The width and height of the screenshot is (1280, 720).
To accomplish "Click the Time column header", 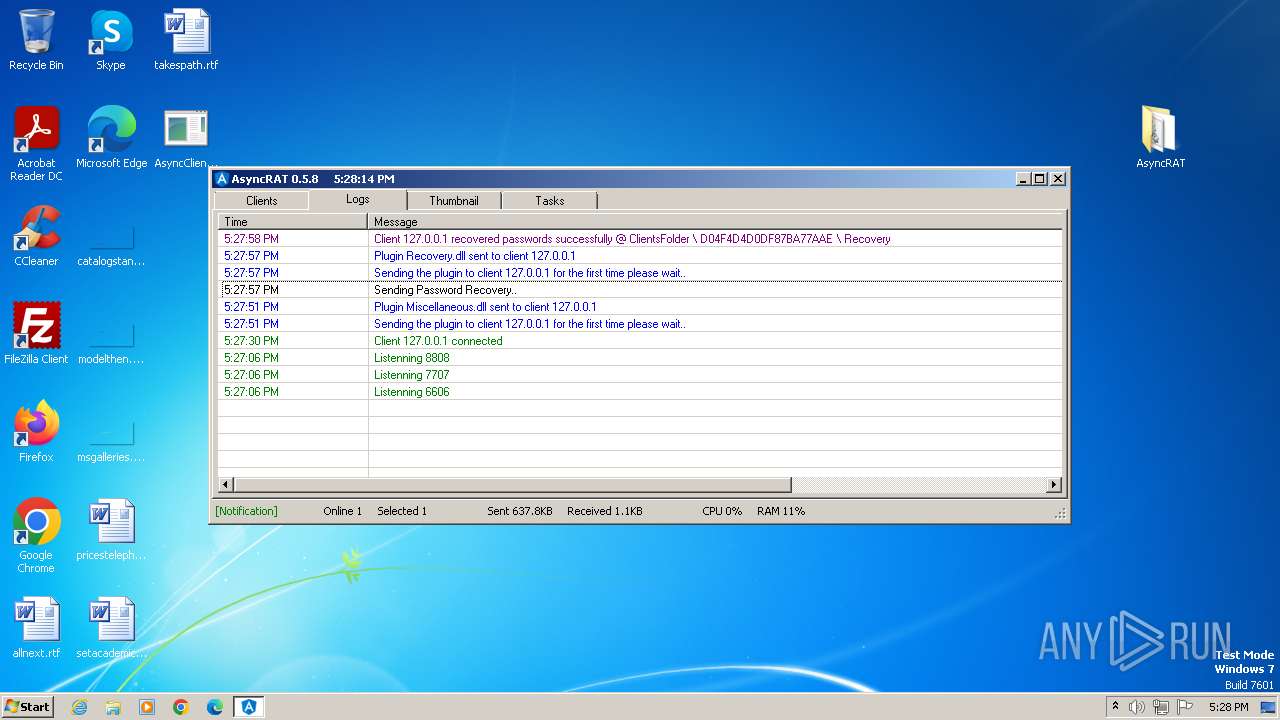I will pos(293,221).
